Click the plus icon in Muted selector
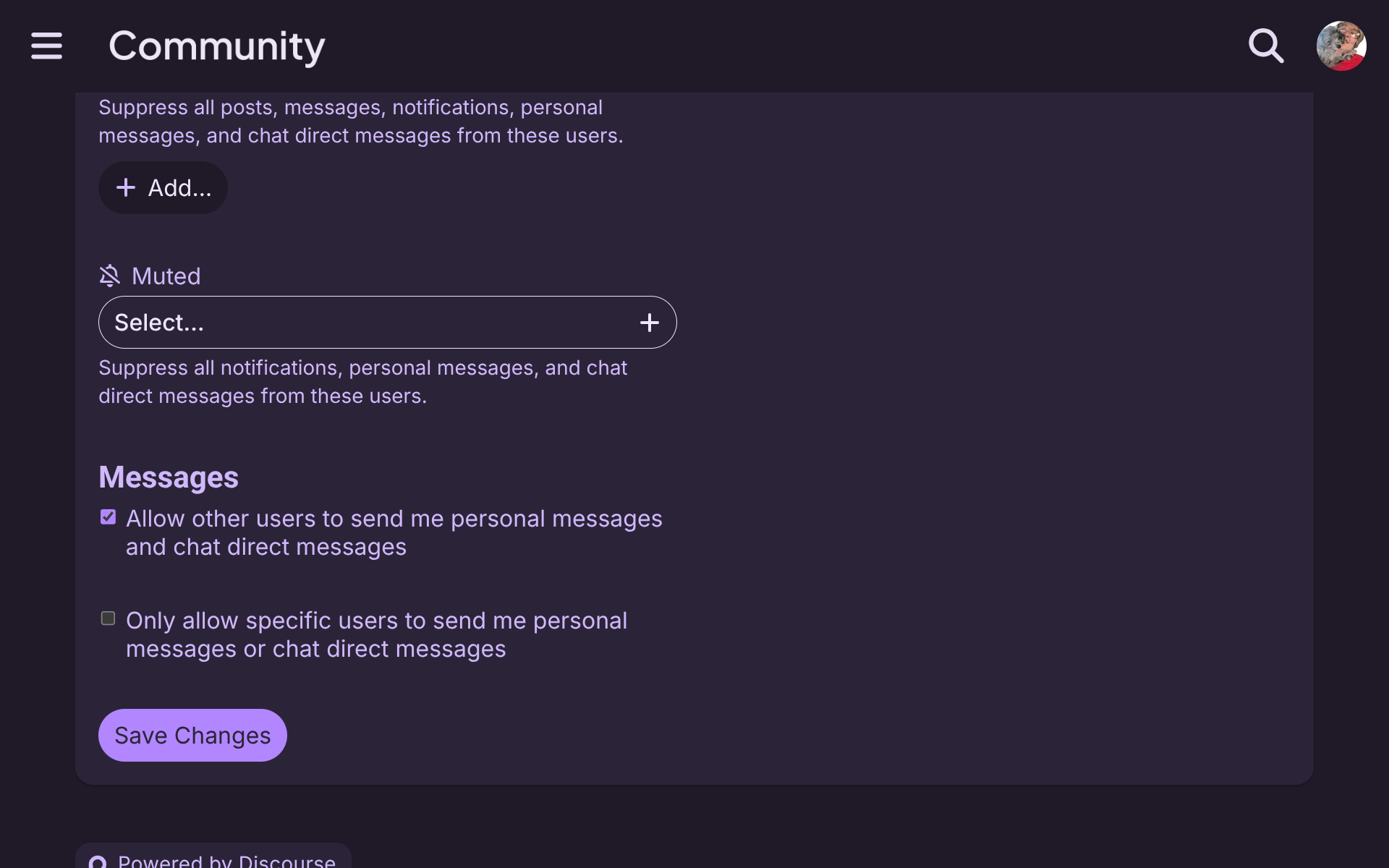The height and width of the screenshot is (868, 1389). pyautogui.click(x=650, y=323)
